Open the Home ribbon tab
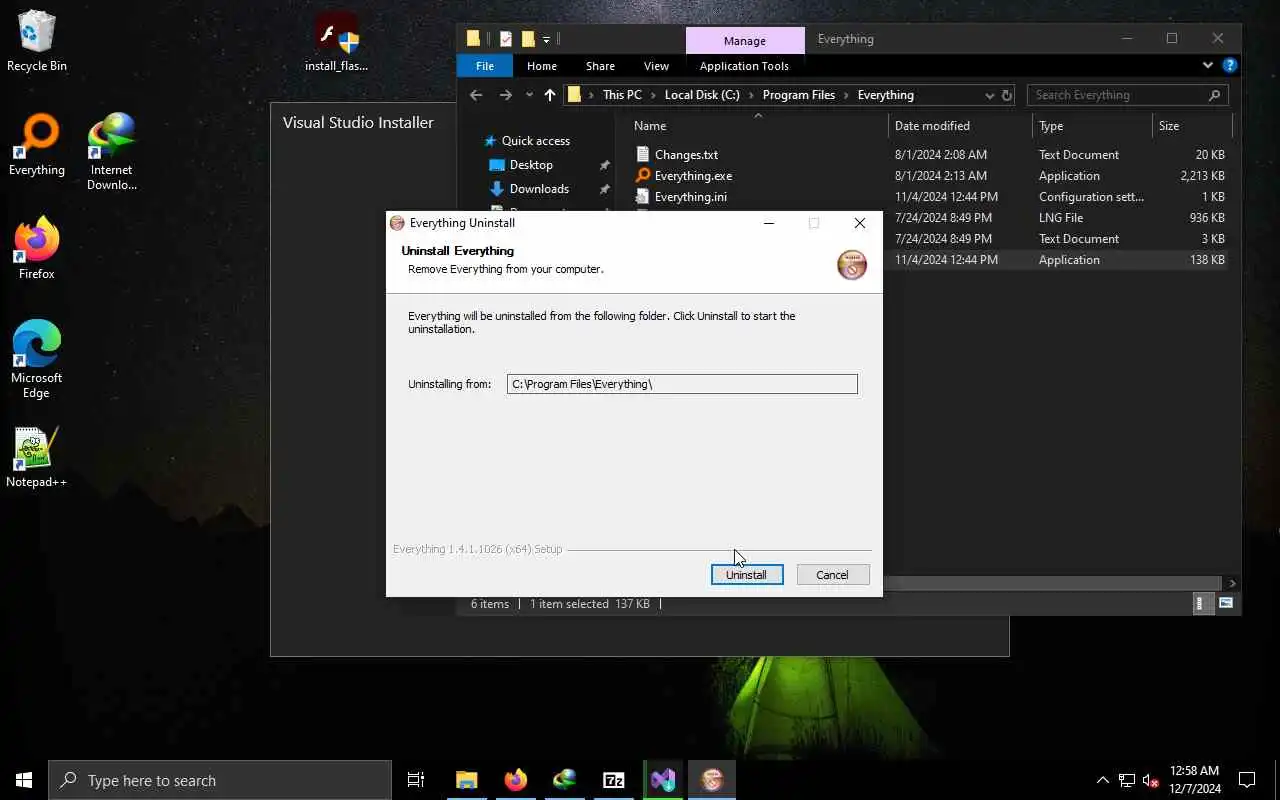 point(542,66)
